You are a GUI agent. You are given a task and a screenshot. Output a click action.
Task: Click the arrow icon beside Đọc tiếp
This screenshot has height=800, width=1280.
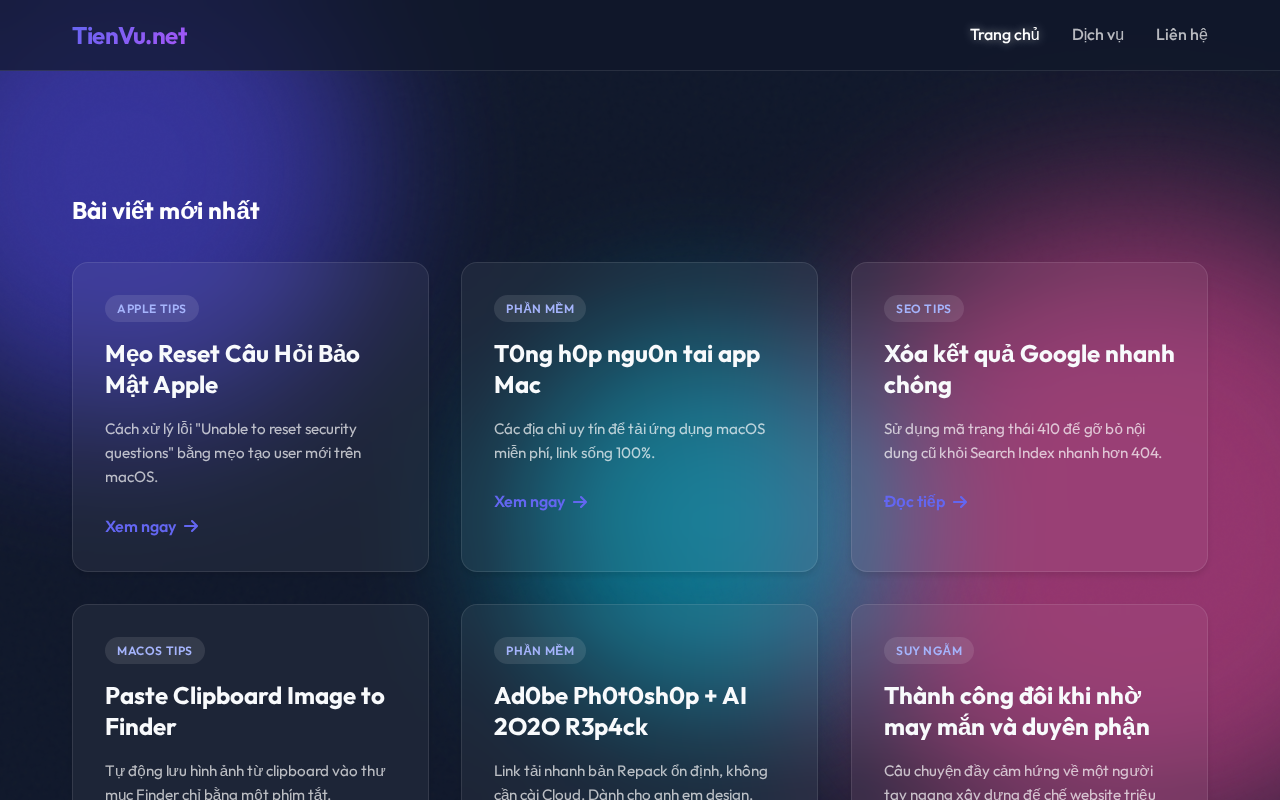960,502
